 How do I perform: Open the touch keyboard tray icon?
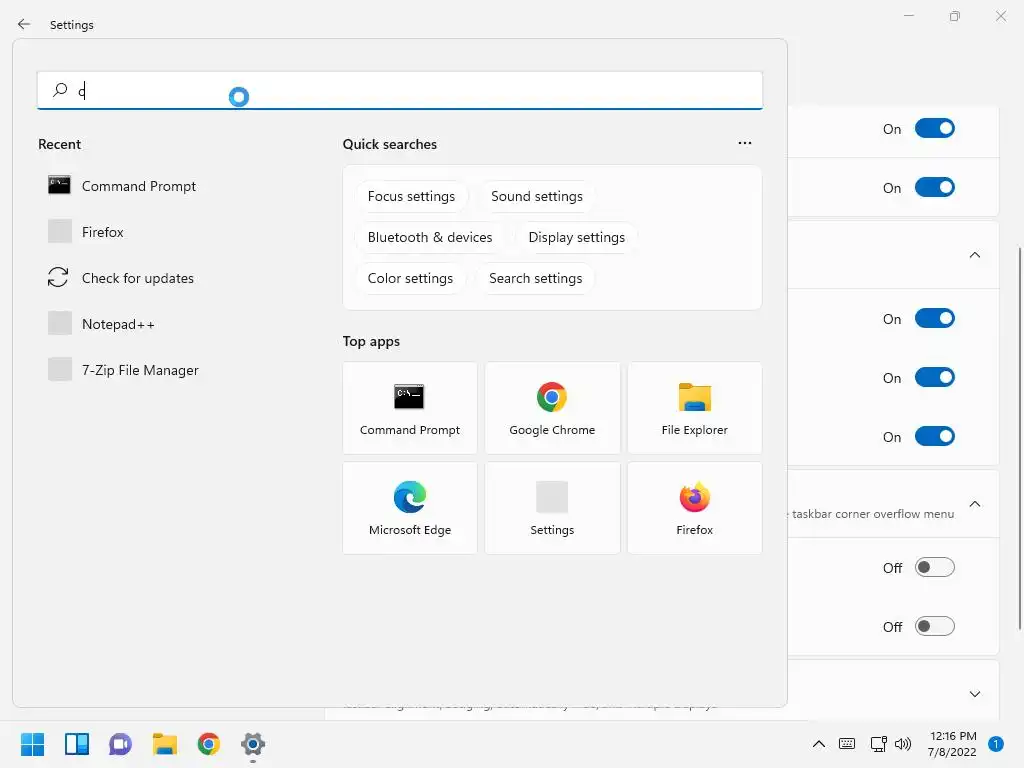point(847,744)
